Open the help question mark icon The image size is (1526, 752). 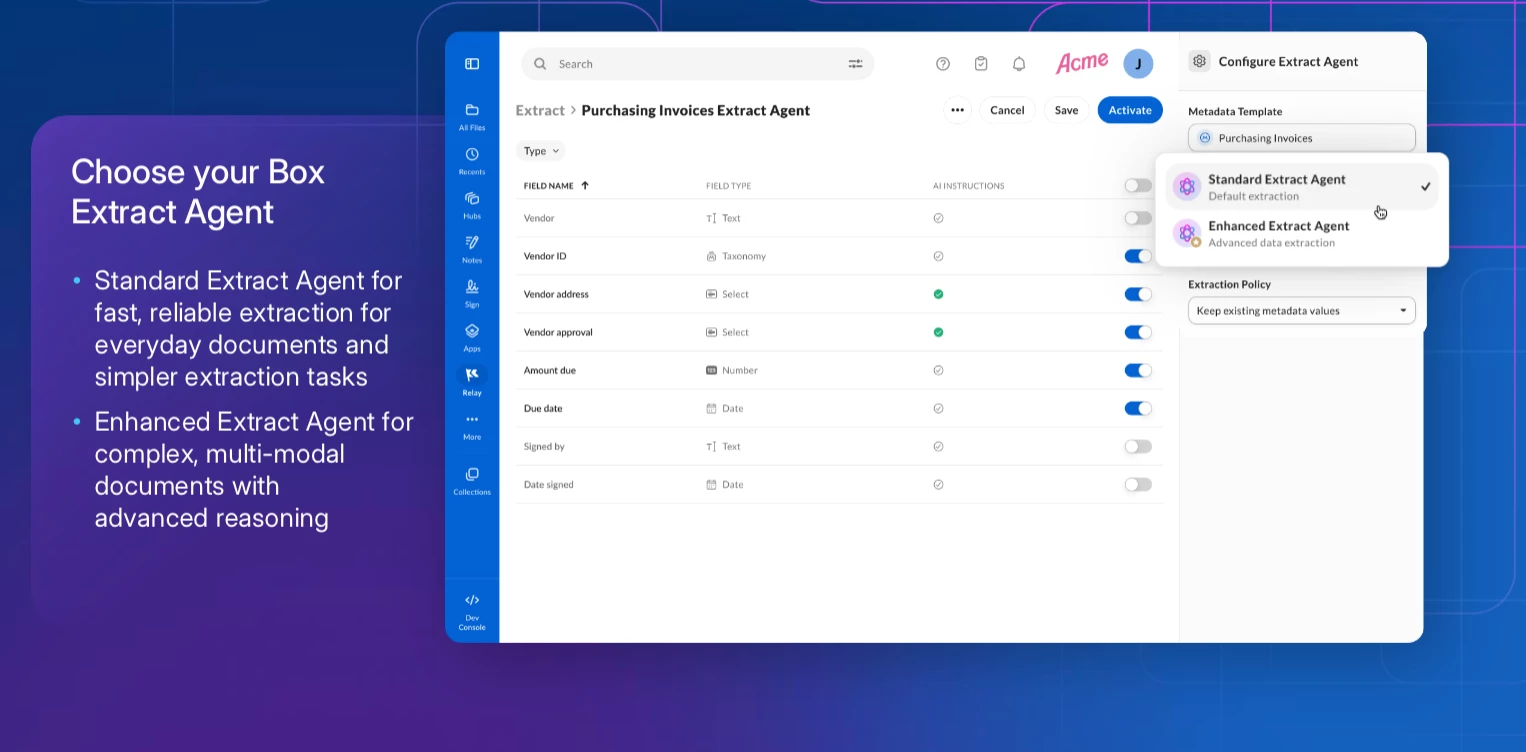tap(943, 64)
